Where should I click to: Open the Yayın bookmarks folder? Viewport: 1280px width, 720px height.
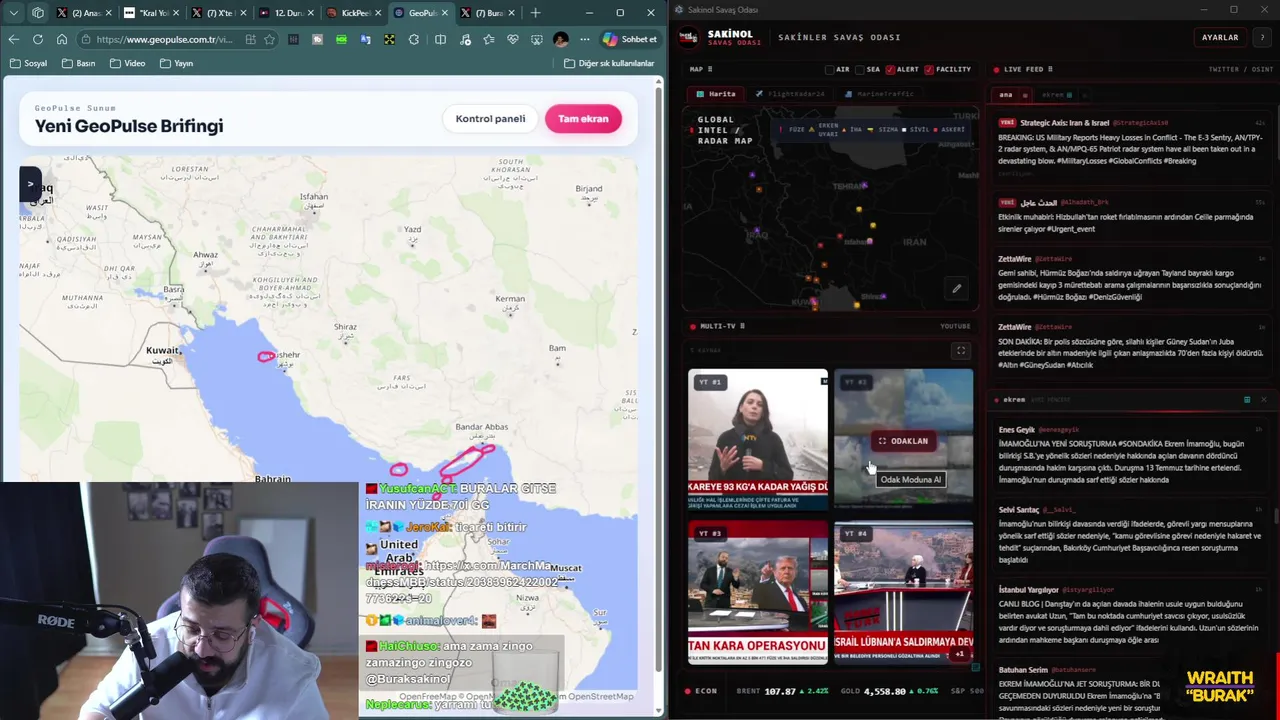point(176,63)
